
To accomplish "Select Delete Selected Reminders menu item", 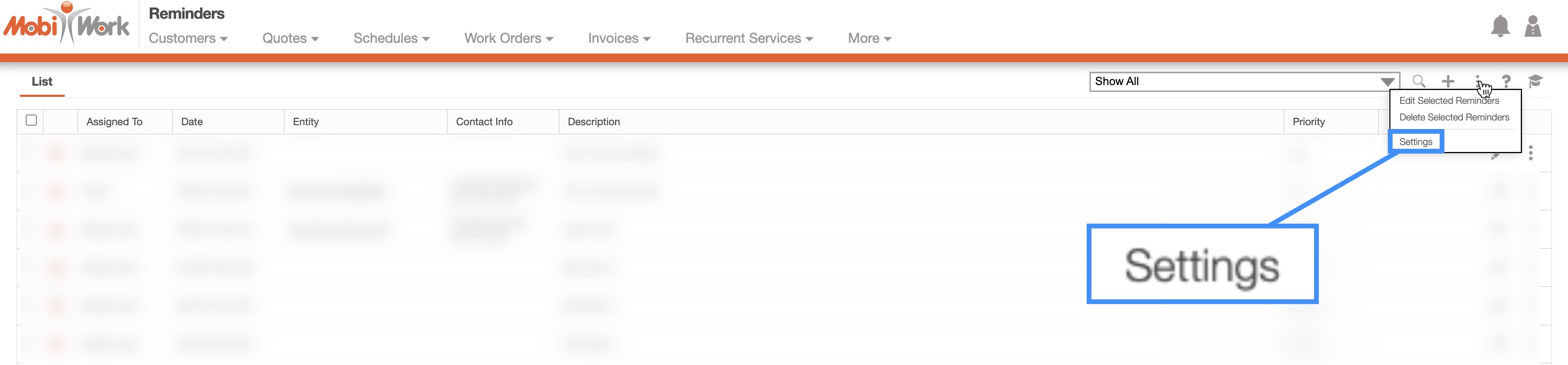I will click(x=1454, y=117).
